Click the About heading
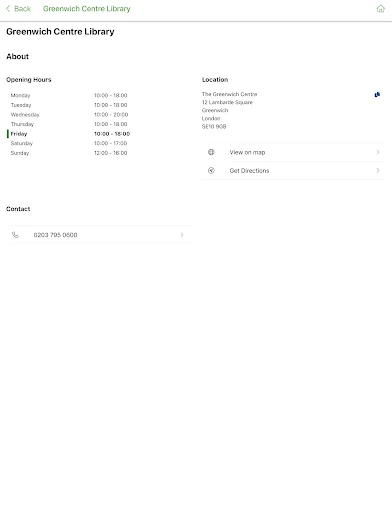Image resolution: width=392 pixels, height=512 pixels. point(18,56)
